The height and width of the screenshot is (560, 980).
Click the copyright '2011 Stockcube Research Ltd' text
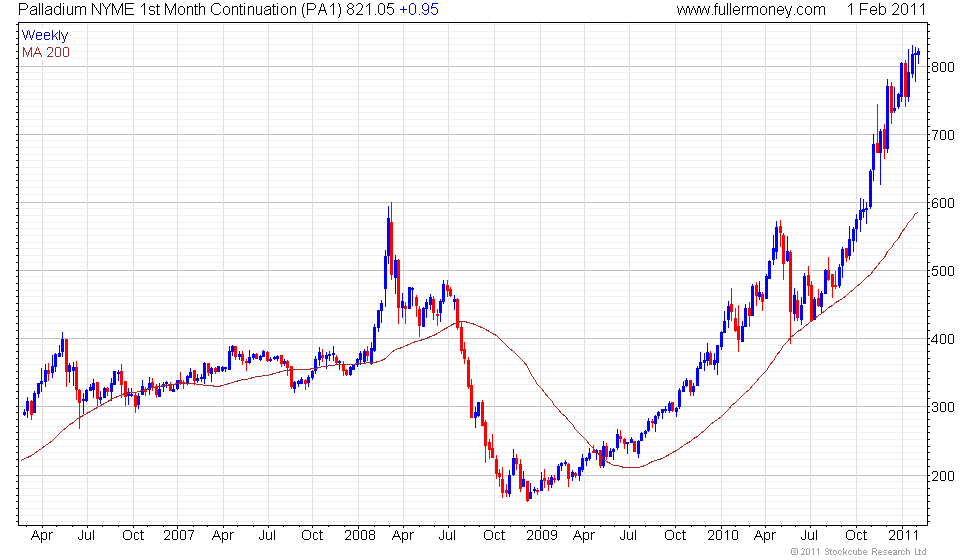point(859,551)
